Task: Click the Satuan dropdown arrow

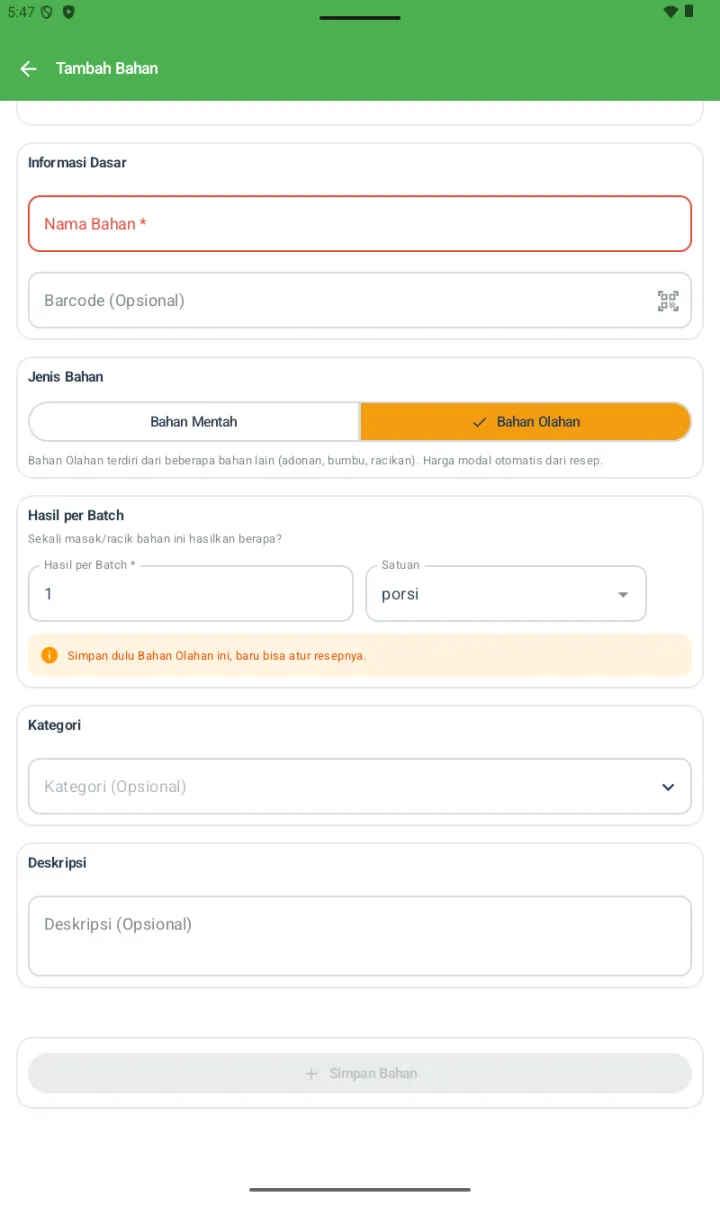Action: click(623, 595)
